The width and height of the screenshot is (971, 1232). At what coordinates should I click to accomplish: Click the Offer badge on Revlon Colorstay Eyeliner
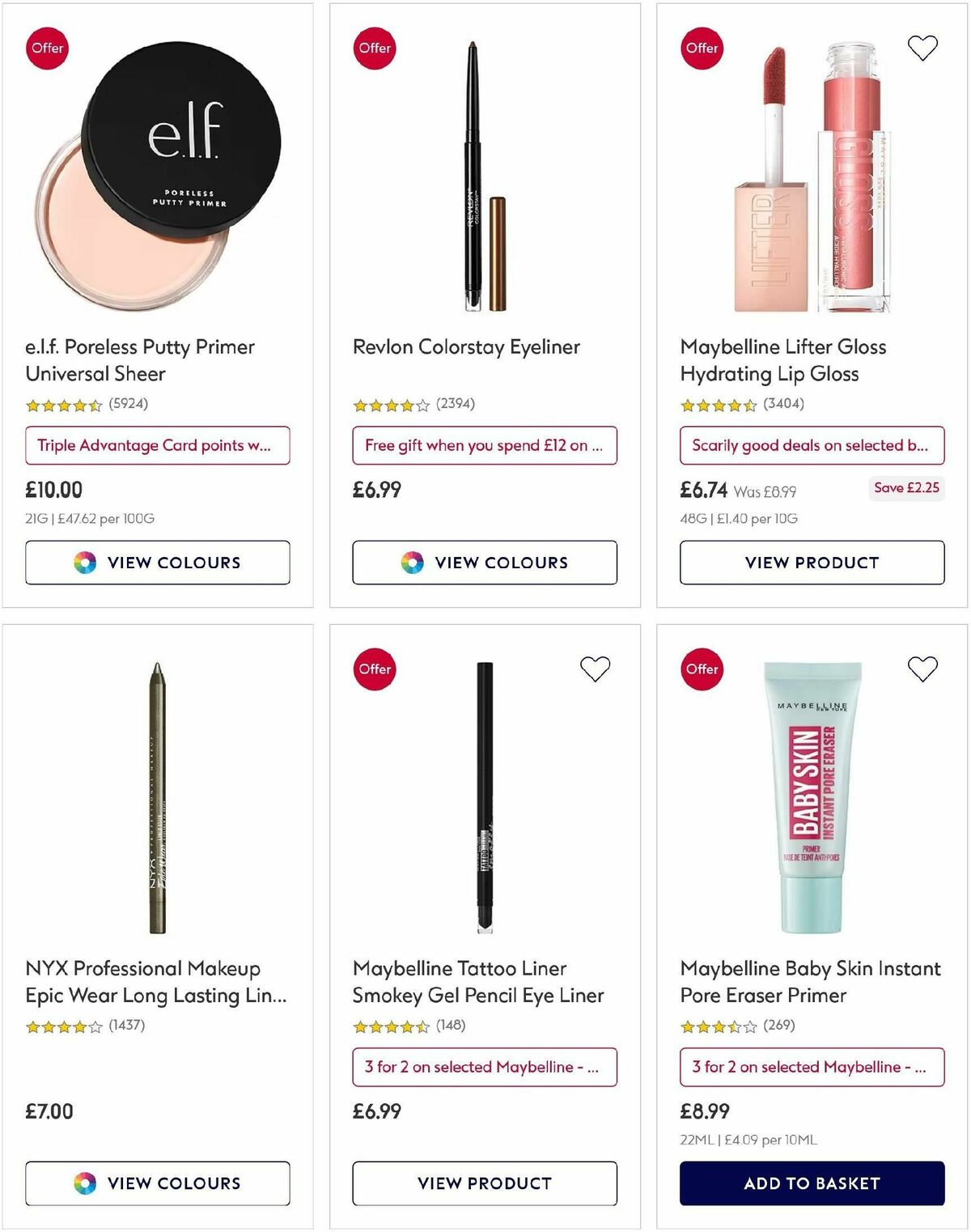(374, 48)
